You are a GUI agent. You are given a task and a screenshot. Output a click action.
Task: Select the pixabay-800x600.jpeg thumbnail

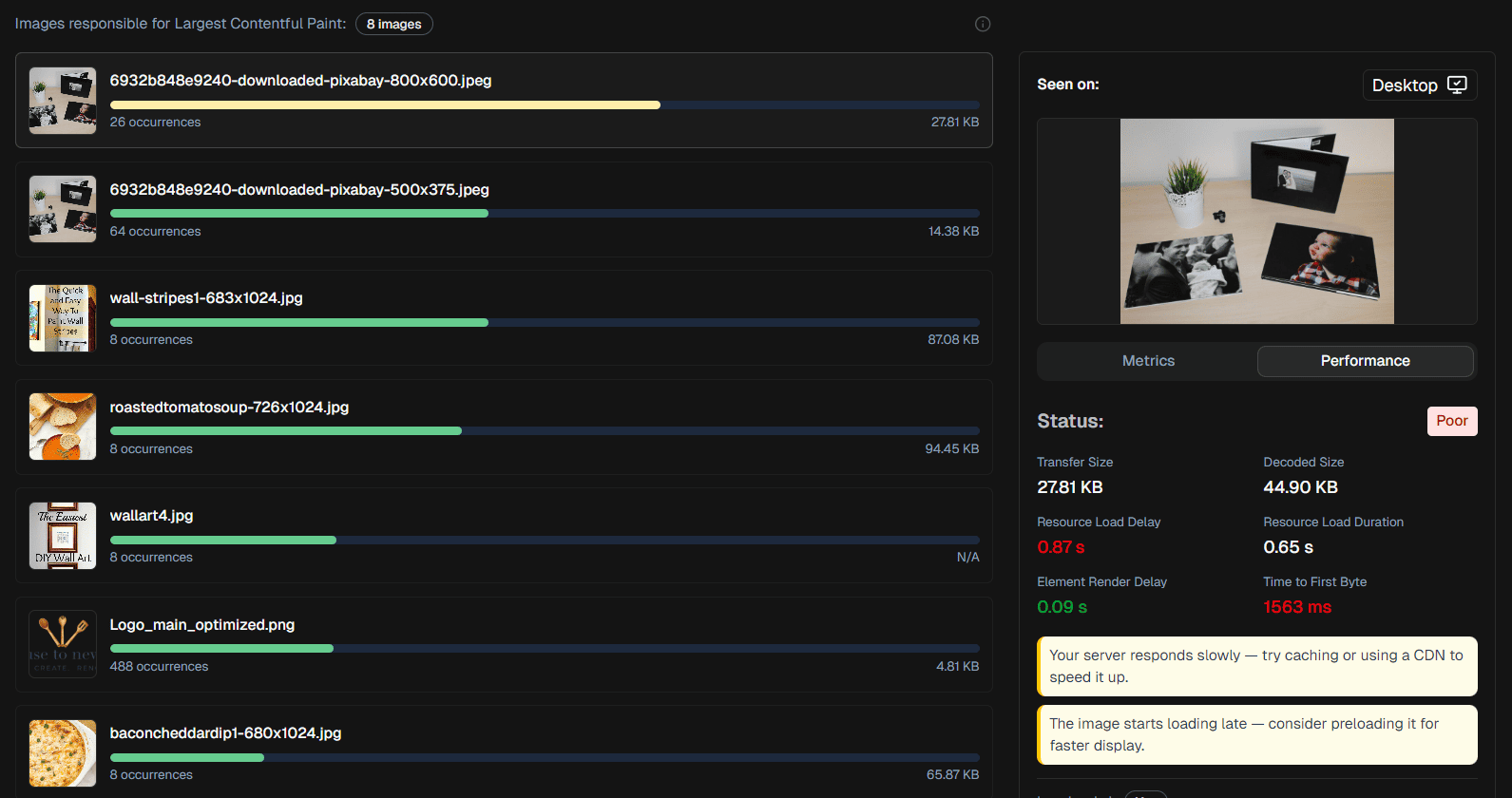(x=63, y=101)
